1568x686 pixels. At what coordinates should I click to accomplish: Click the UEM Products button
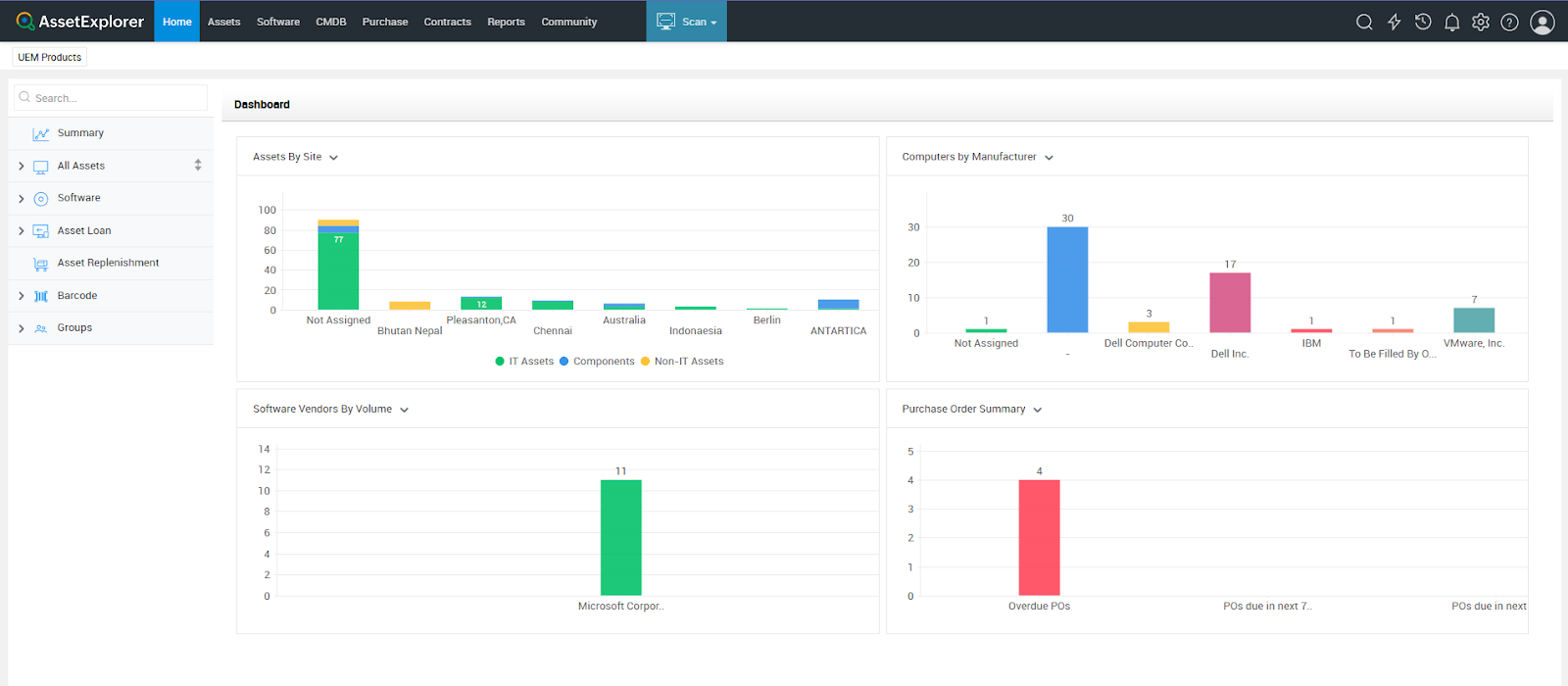[x=50, y=57]
